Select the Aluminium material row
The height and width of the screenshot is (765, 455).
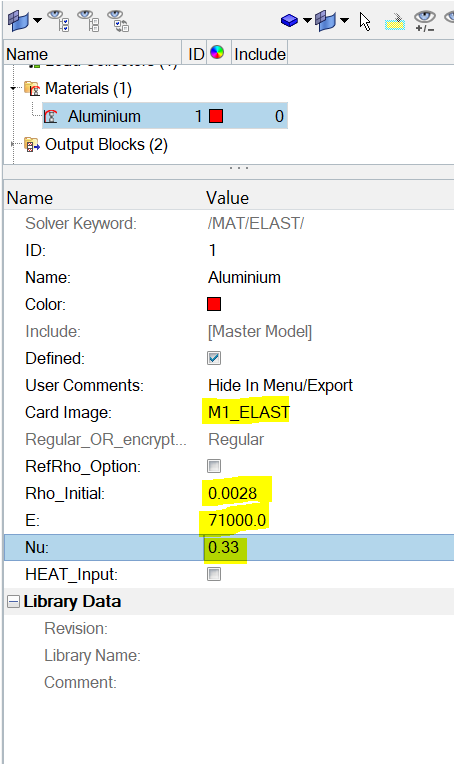tap(165, 116)
